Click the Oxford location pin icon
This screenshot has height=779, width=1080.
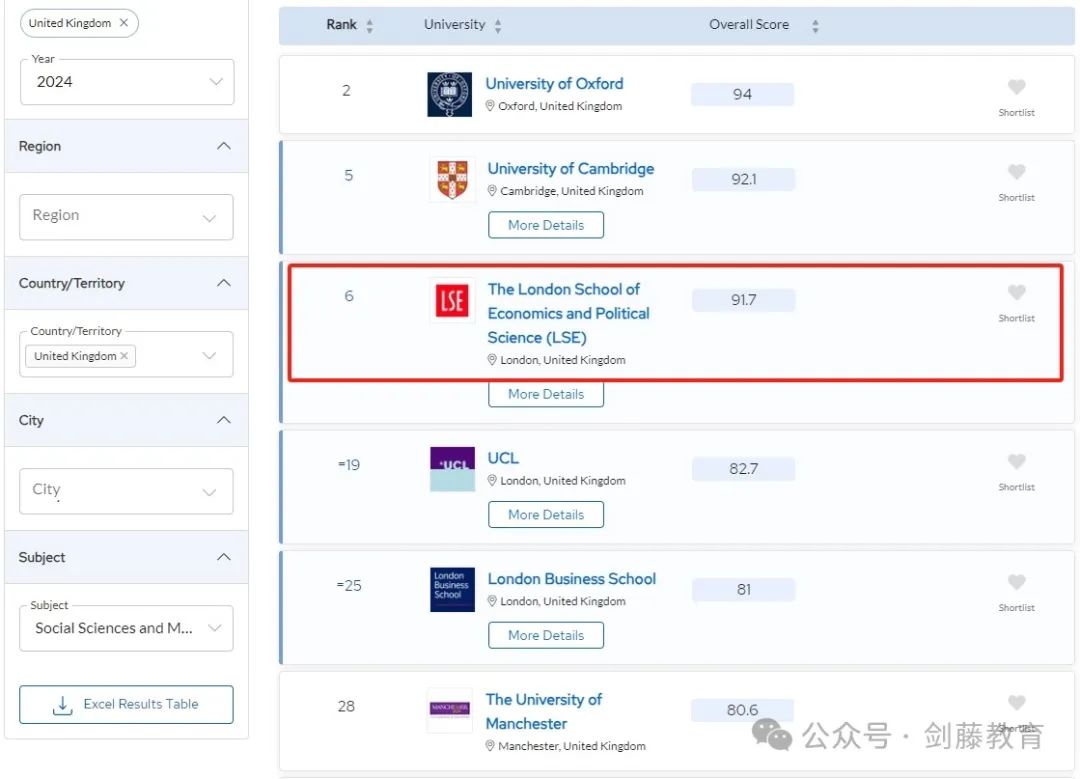(490, 106)
